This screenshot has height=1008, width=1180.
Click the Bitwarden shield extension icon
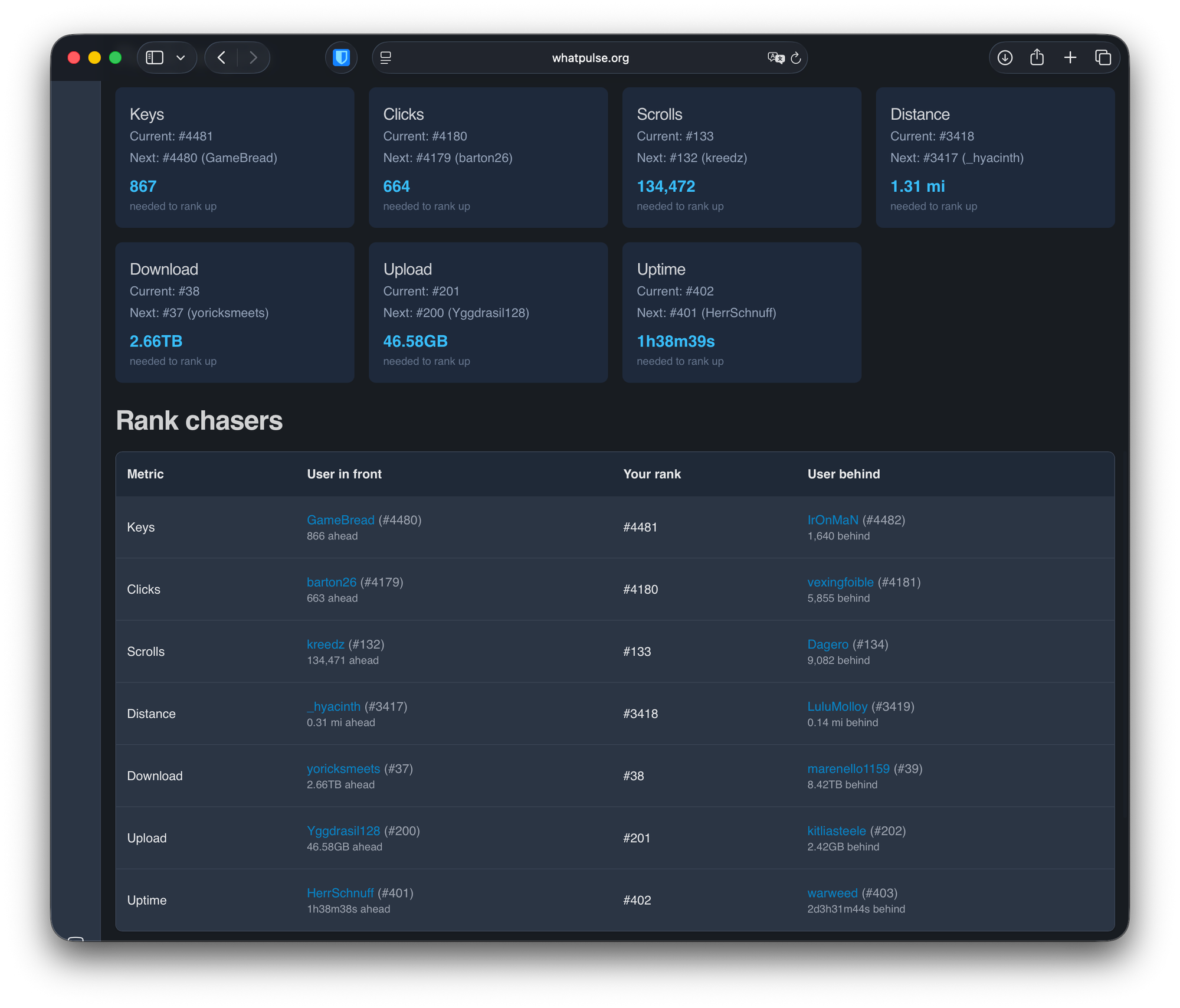click(341, 58)
